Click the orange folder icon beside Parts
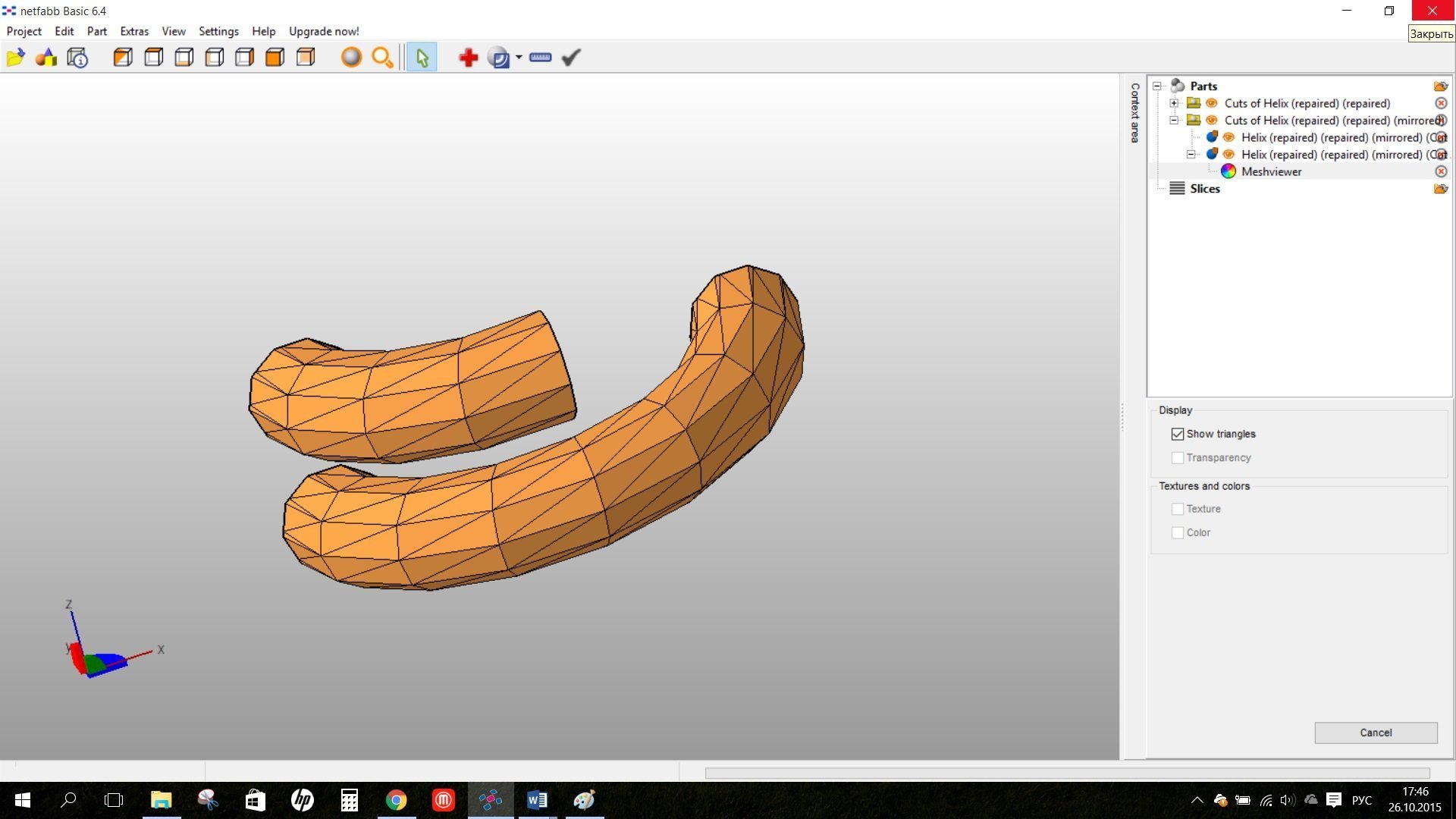Screen dimensions: 1456x819 [x=1441, y=86]
